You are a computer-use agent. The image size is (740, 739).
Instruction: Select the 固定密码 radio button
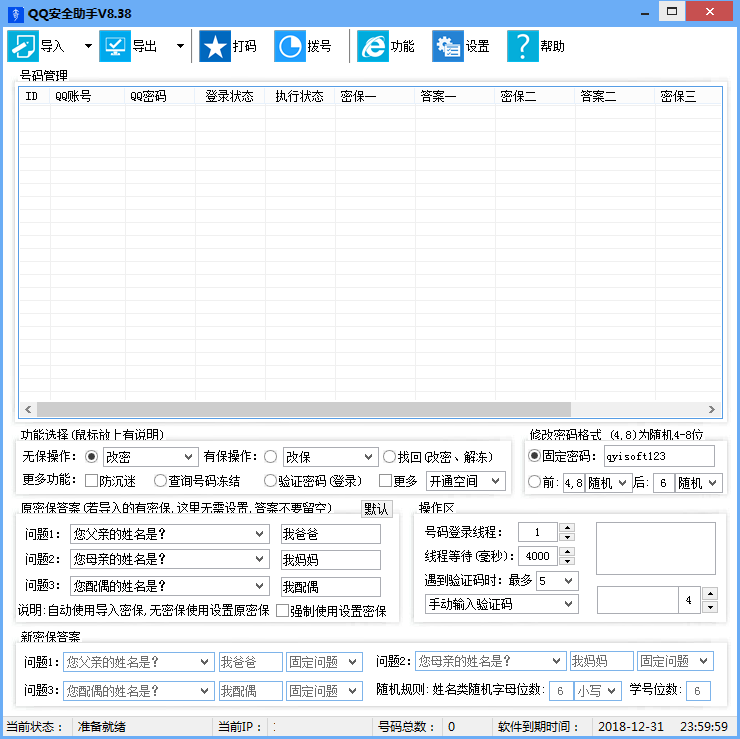(x=534, y=455)
